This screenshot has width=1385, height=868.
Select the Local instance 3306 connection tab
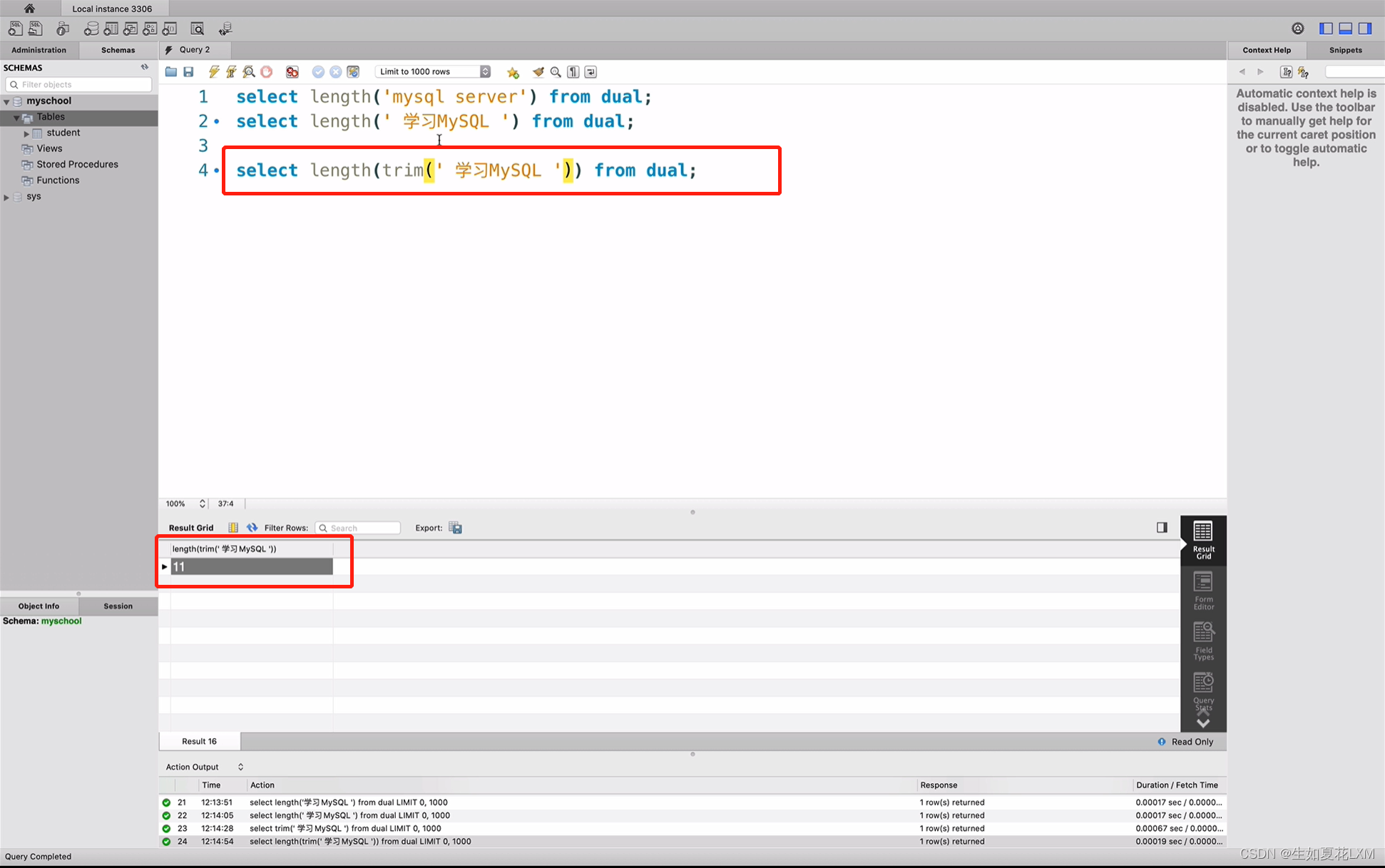(x=112, y=9)
